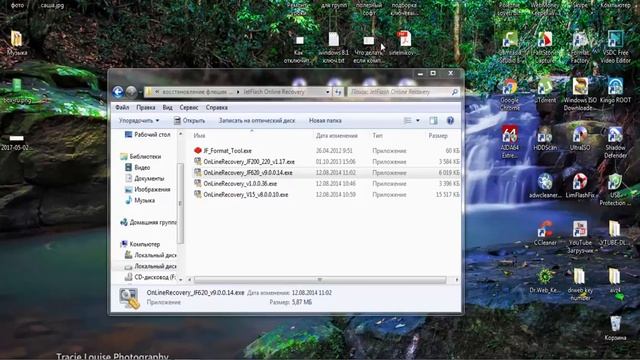Launch FastStone Capture desktop shortcut
Image resolution: width=640 pixels, height=360 pixels.
tap(545, 47)
